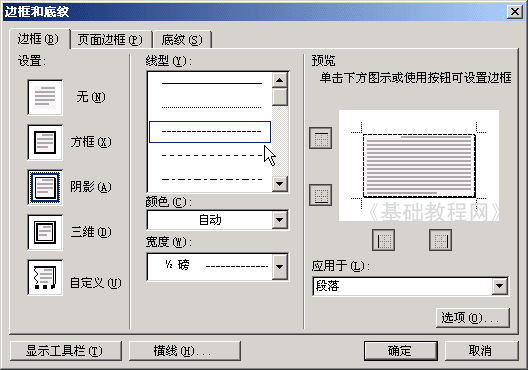Screen dimensions: 528x370
Task: Choose the 方框 (Box) border setting icon
Action: coord(45,142)
